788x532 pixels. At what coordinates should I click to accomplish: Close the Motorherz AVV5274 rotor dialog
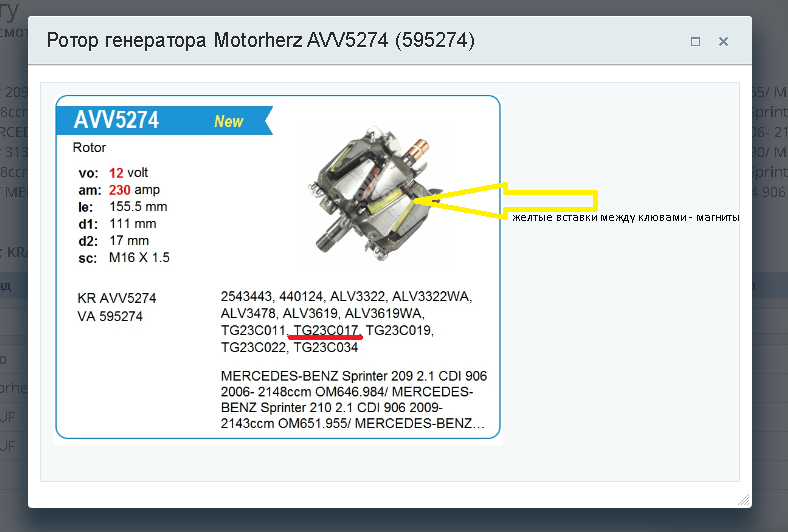(723, 42)
